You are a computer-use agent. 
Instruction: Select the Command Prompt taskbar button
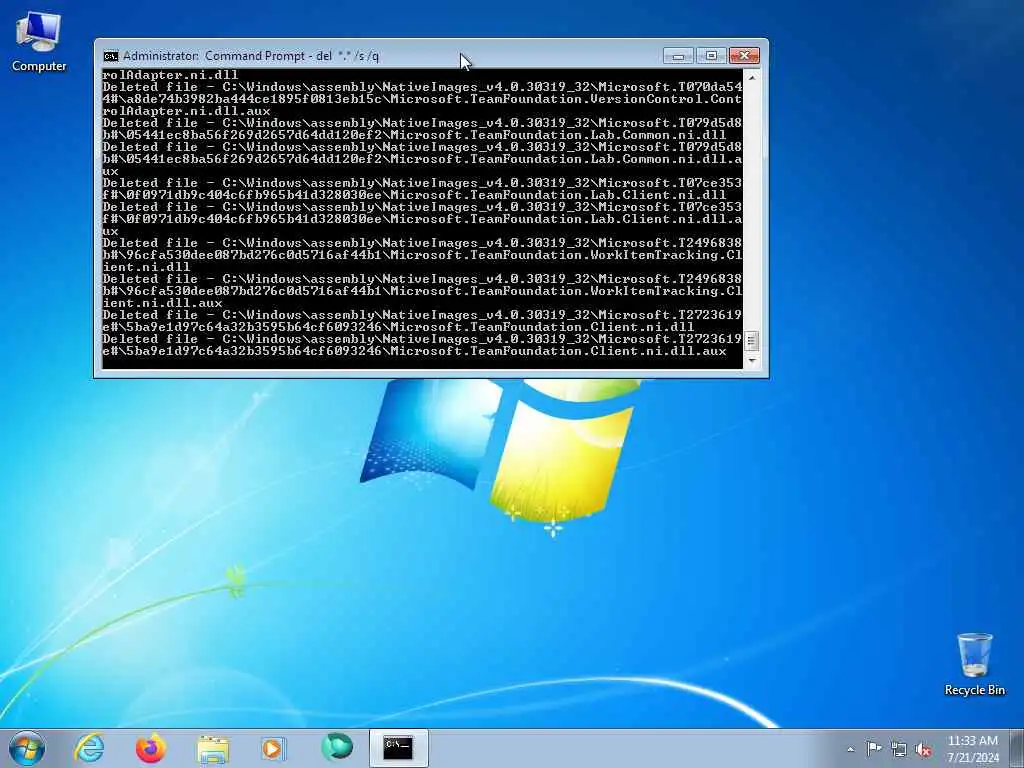pyautogui.click(x=398, y=748)
